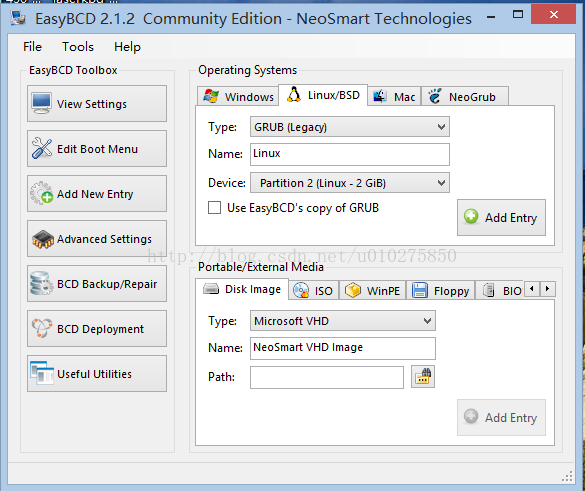Open BCD Backup/Repair

tap(97, 284)
